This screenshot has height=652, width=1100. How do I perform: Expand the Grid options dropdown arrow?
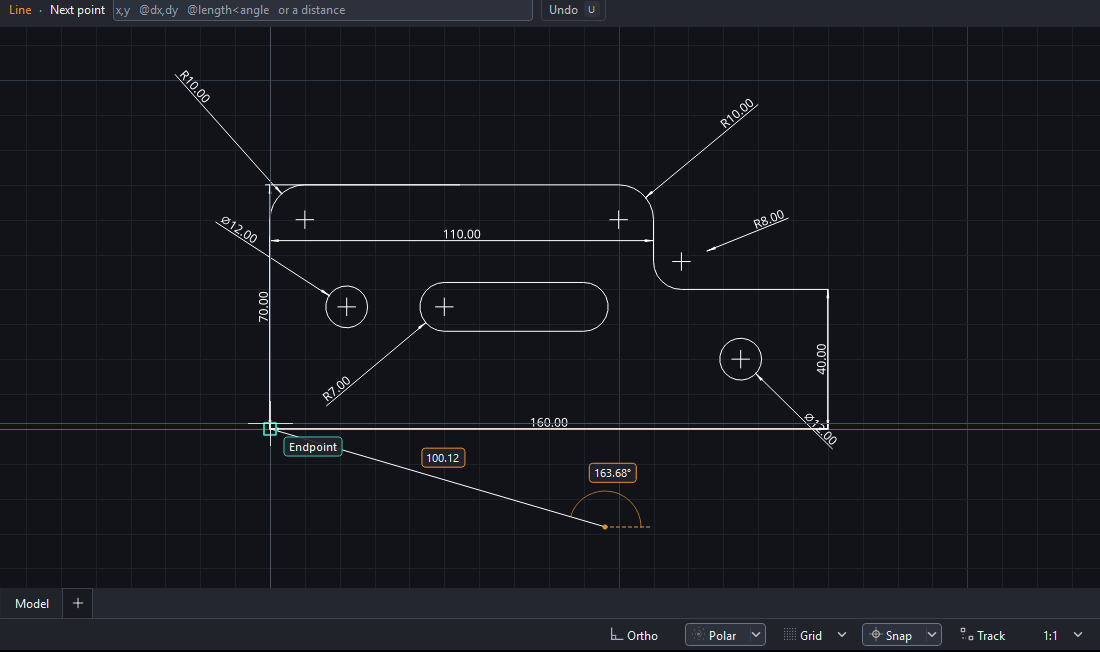[842, 635]
